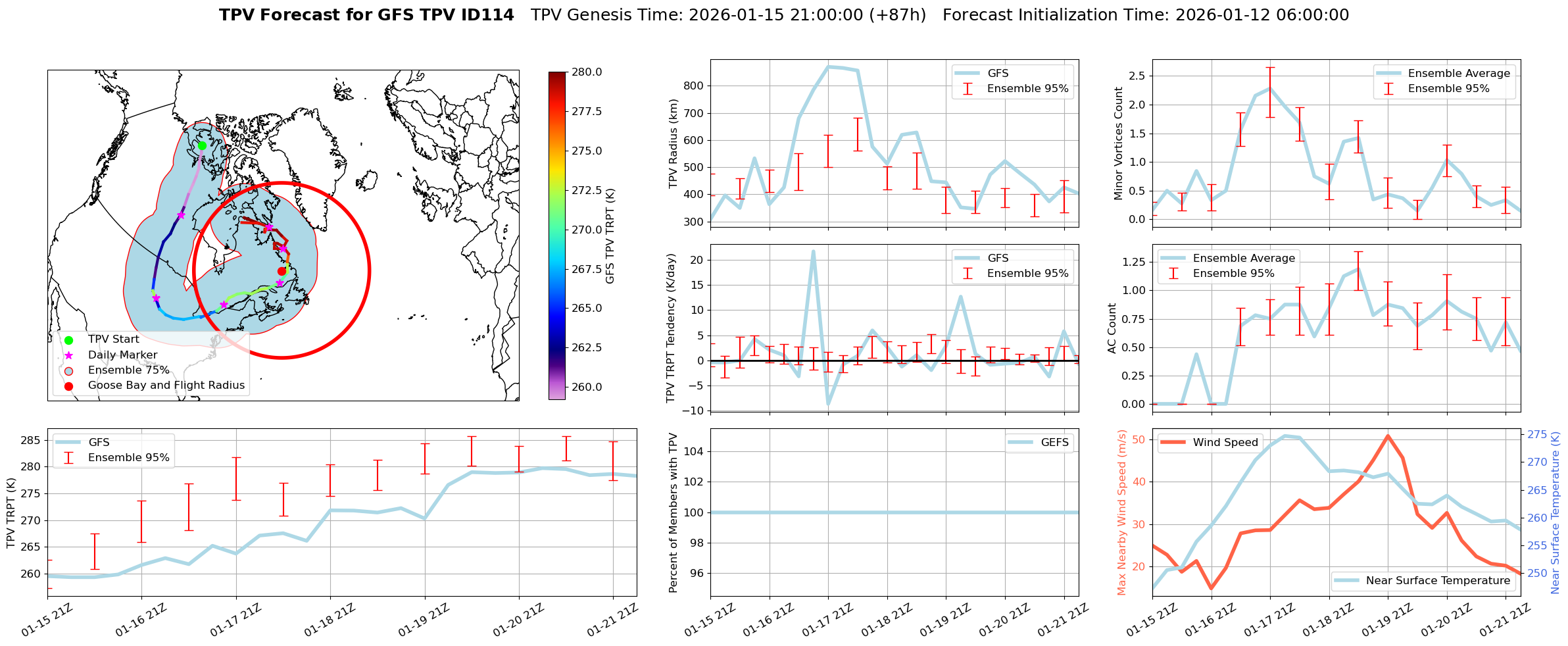Click the GEFS legend entry
Image resolution: width=1568 pixels, height=646 pixels.
pos(1054,443)
